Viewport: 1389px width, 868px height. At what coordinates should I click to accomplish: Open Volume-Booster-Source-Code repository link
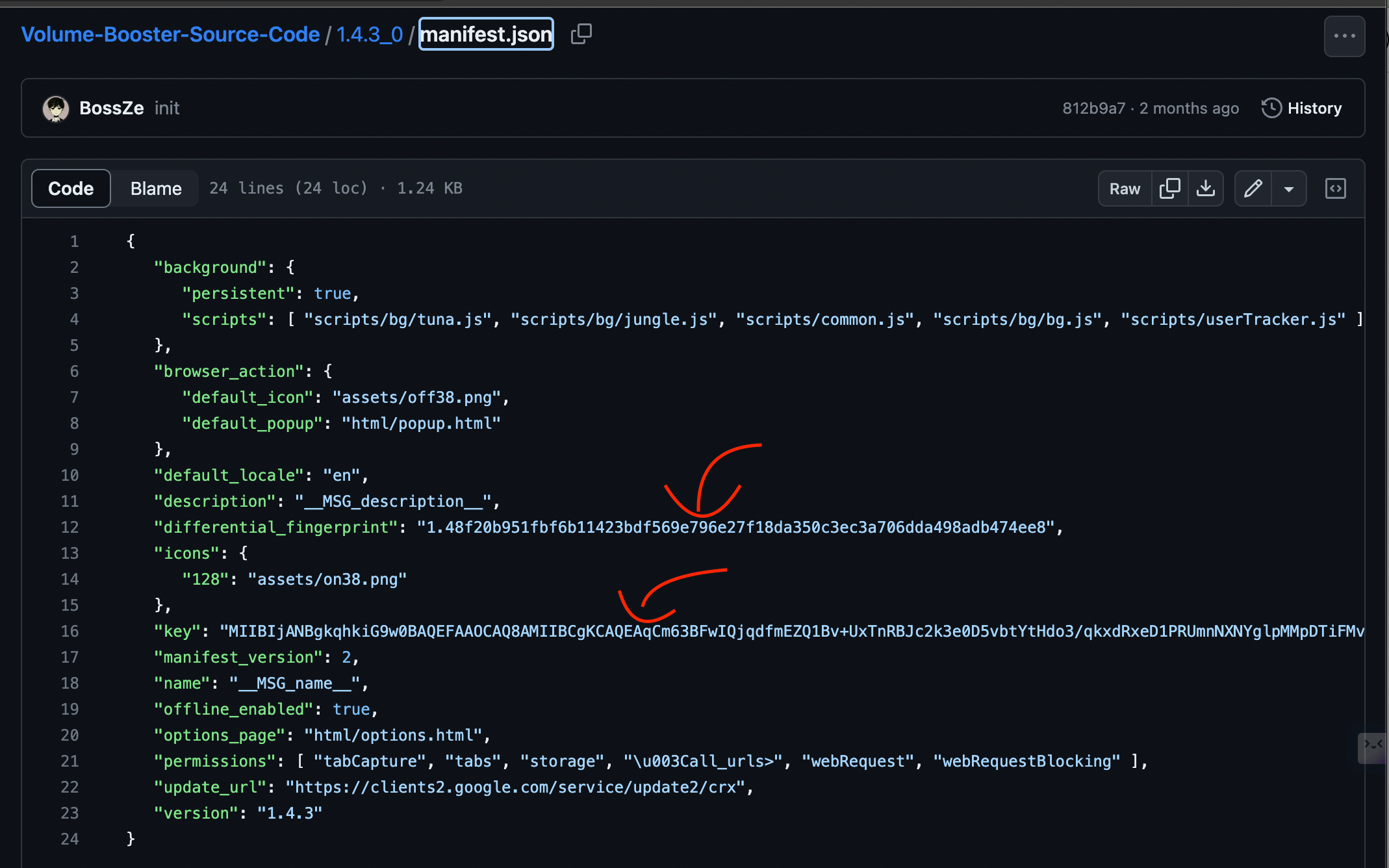[170, 34]
